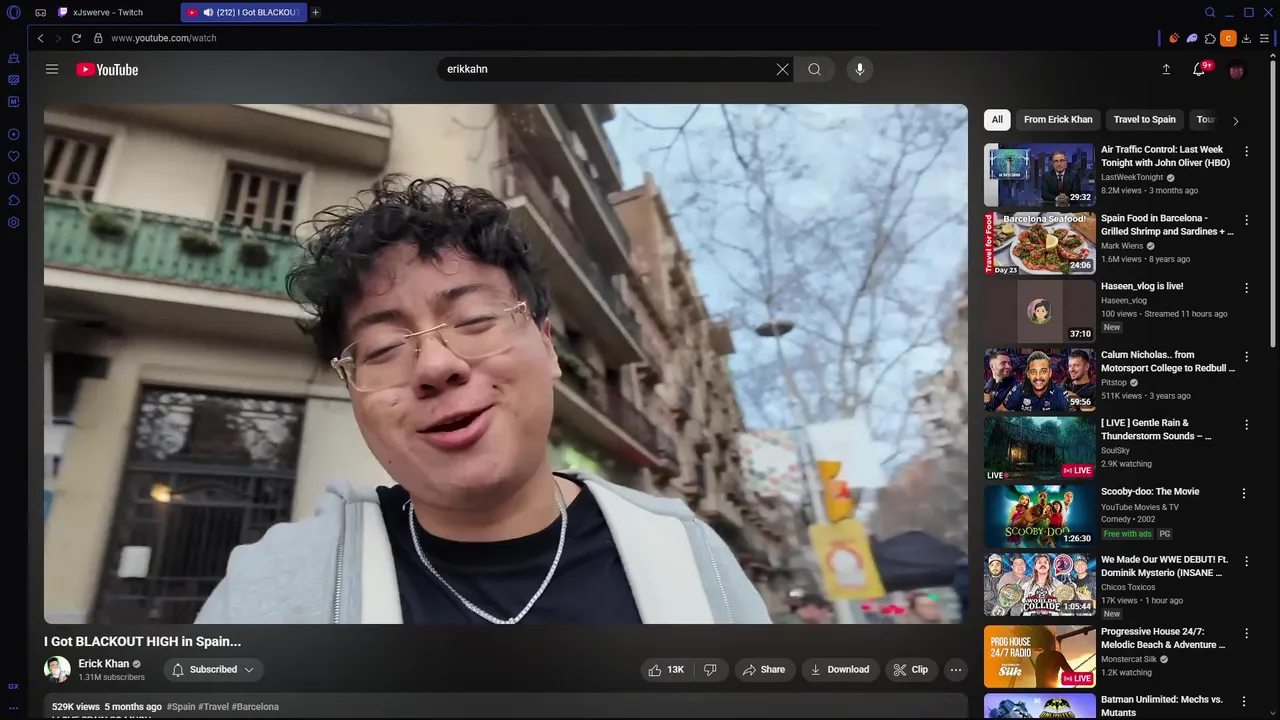Image resolution: width=1280 pixels, height=720 pixels.
Task: Open options menu for Air Traffic Control video
Action: [x=1246, y=151]
